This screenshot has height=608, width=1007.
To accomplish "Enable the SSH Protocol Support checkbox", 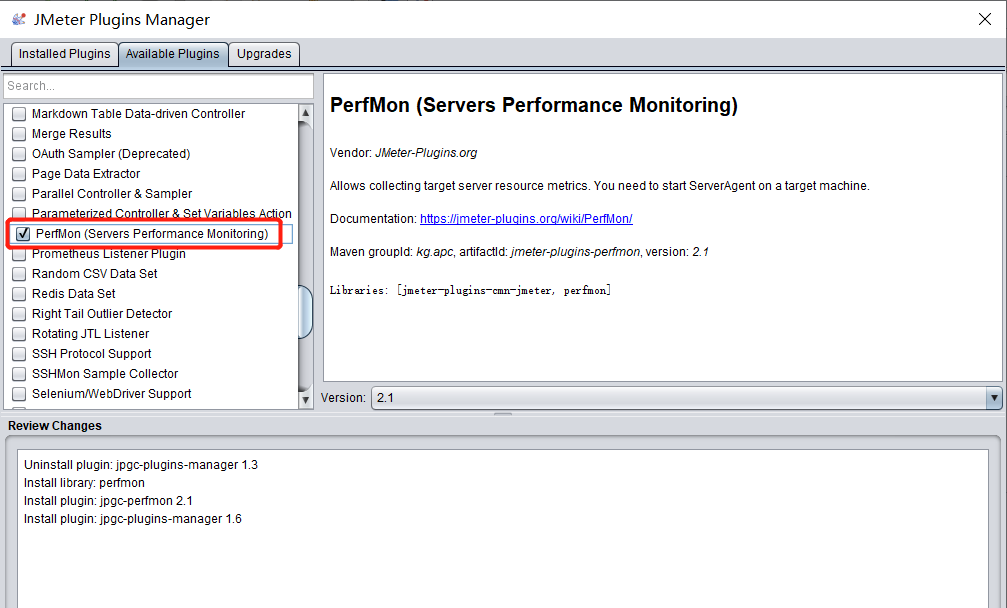I will tap(19, 354).
